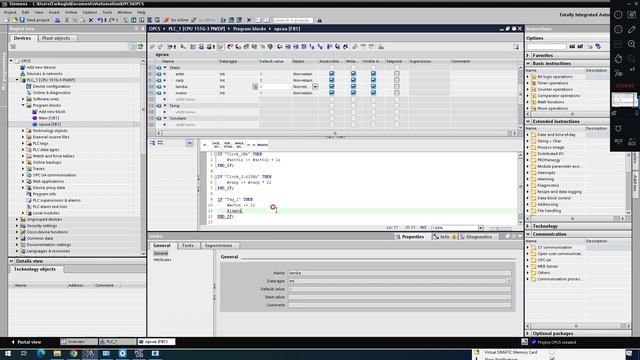Click the Print icon in main toolbar
Image resolution: width=640 pixels, height=360 pixels.
tap(58, 20)
